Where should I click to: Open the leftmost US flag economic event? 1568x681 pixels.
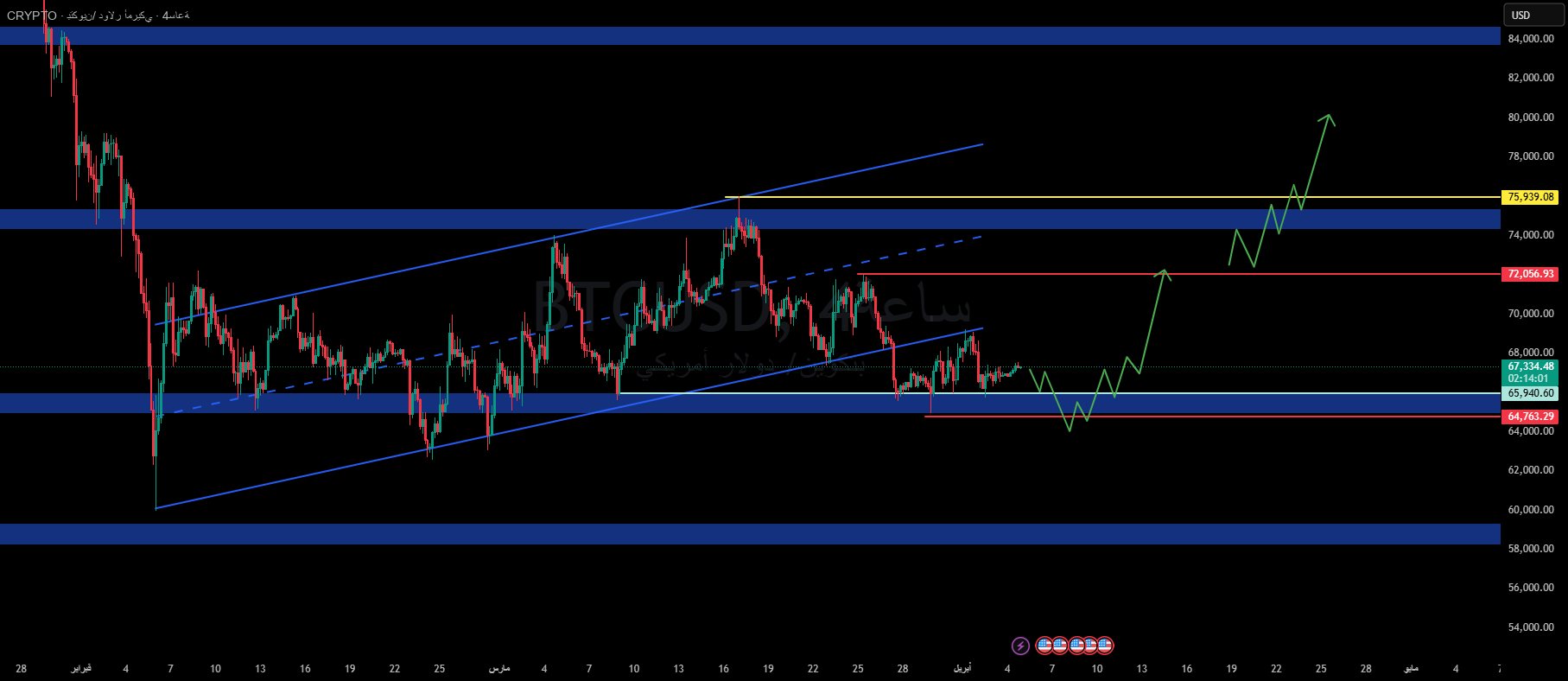(1044, 646)
